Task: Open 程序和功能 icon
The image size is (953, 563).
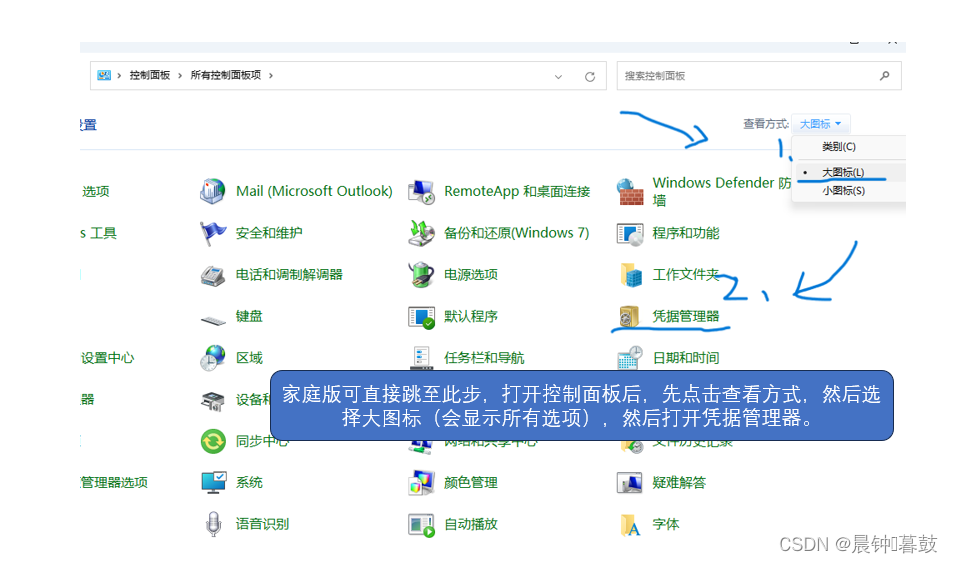Action: [x=630, y=233]
